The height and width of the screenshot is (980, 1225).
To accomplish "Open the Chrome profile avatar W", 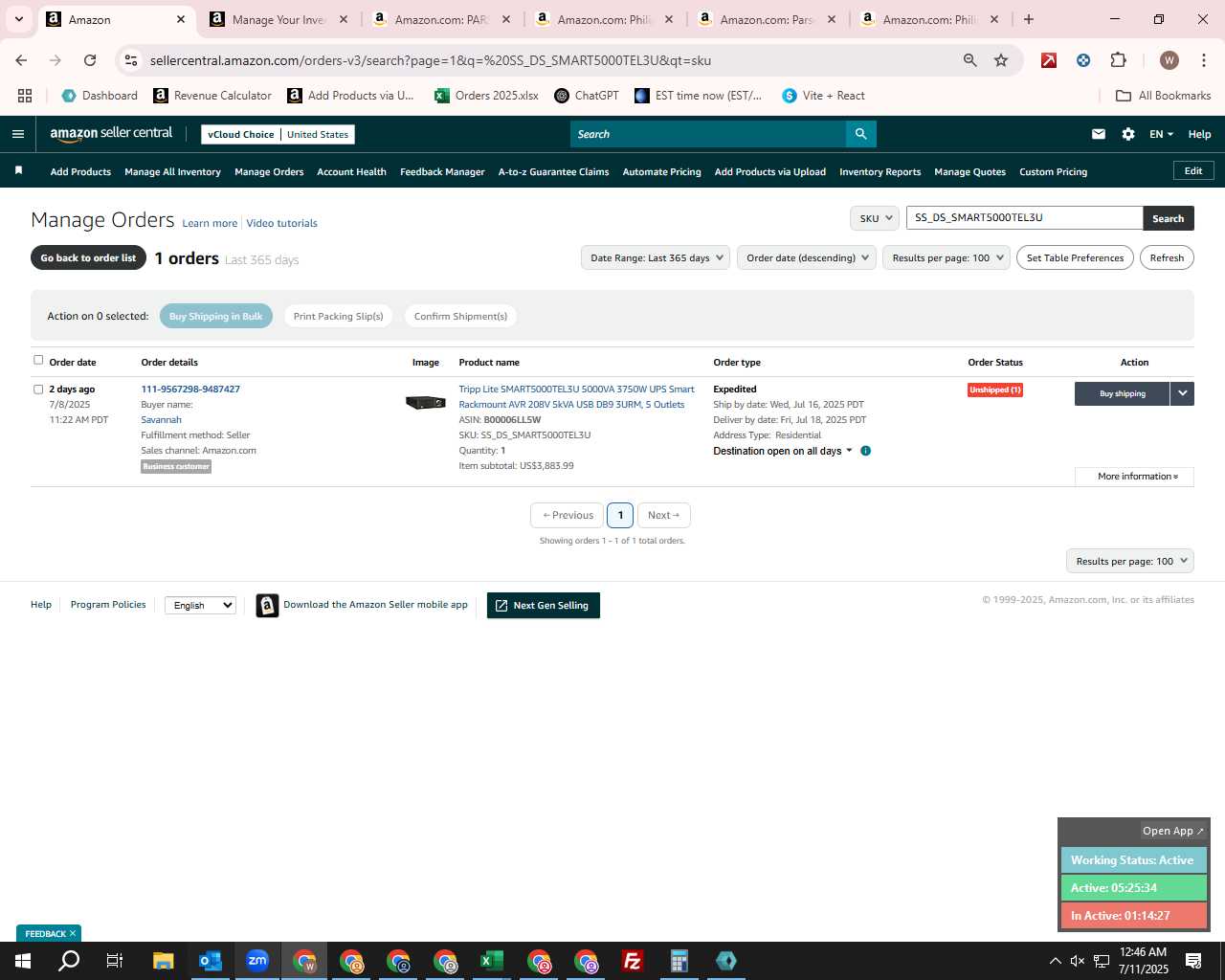I will (1169, 60).
